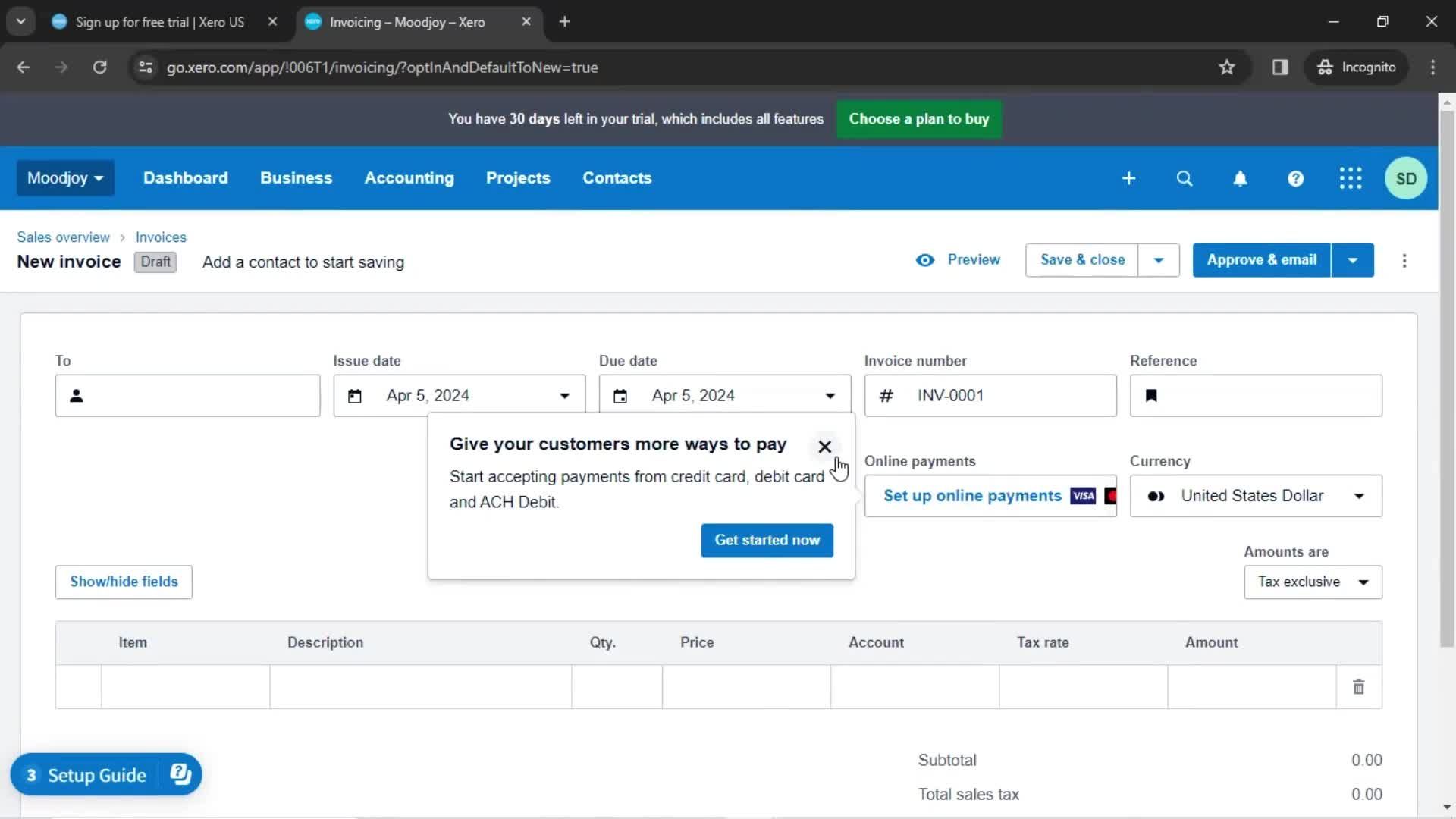The image size is (1456, 819).
Task: Switch to Sign up for free trial tab
Action: [159, 22]
